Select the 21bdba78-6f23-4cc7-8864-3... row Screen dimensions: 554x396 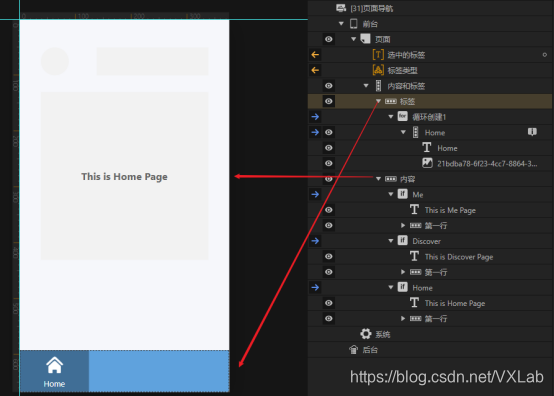tap(430, 163)
